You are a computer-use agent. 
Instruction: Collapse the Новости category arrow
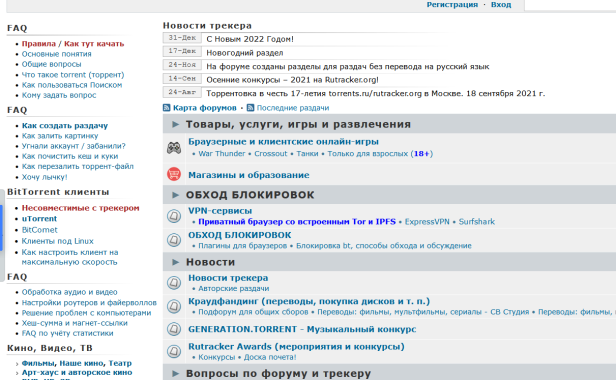(176, 262)
